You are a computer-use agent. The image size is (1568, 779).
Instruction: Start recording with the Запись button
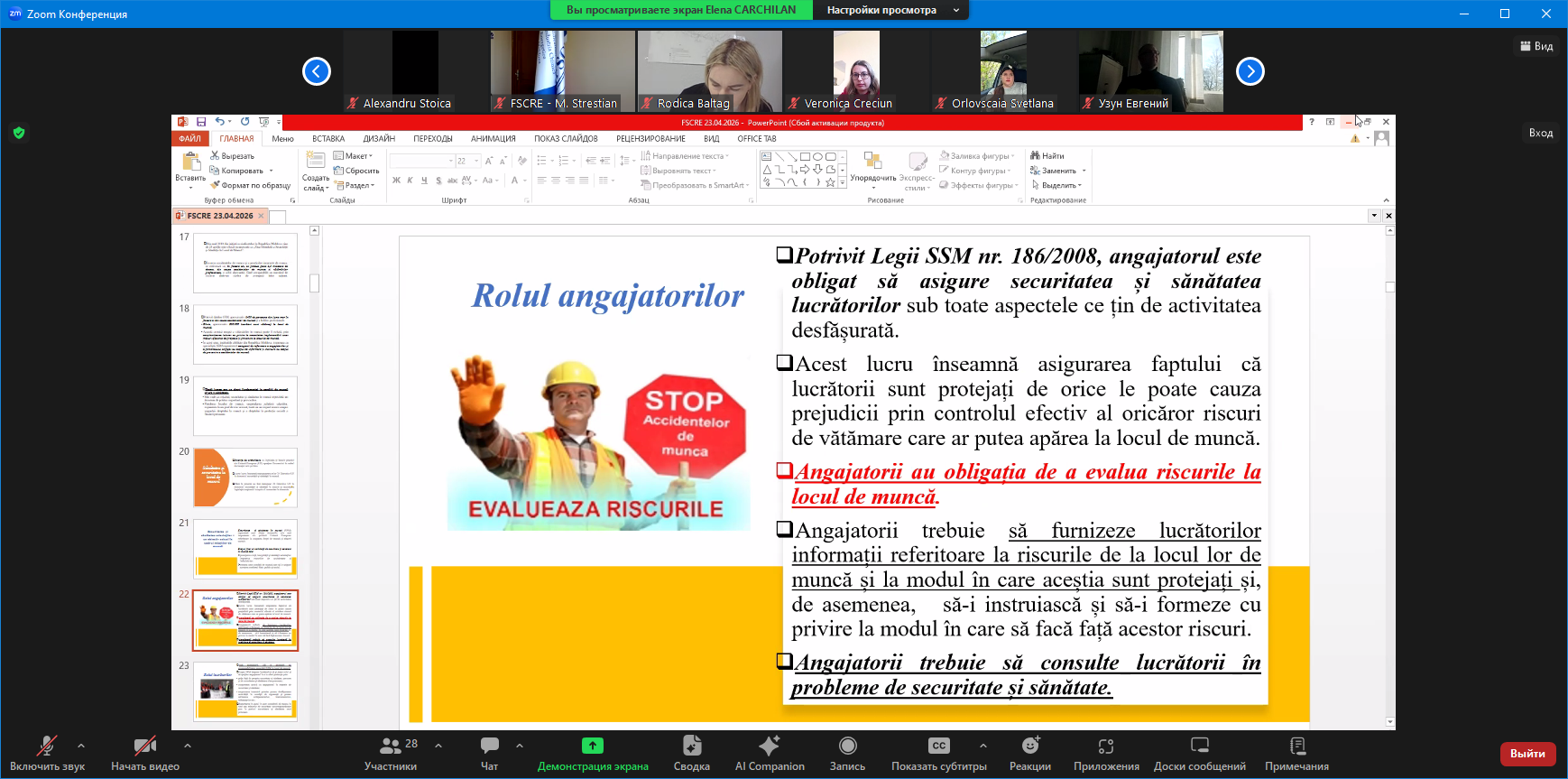847,753
